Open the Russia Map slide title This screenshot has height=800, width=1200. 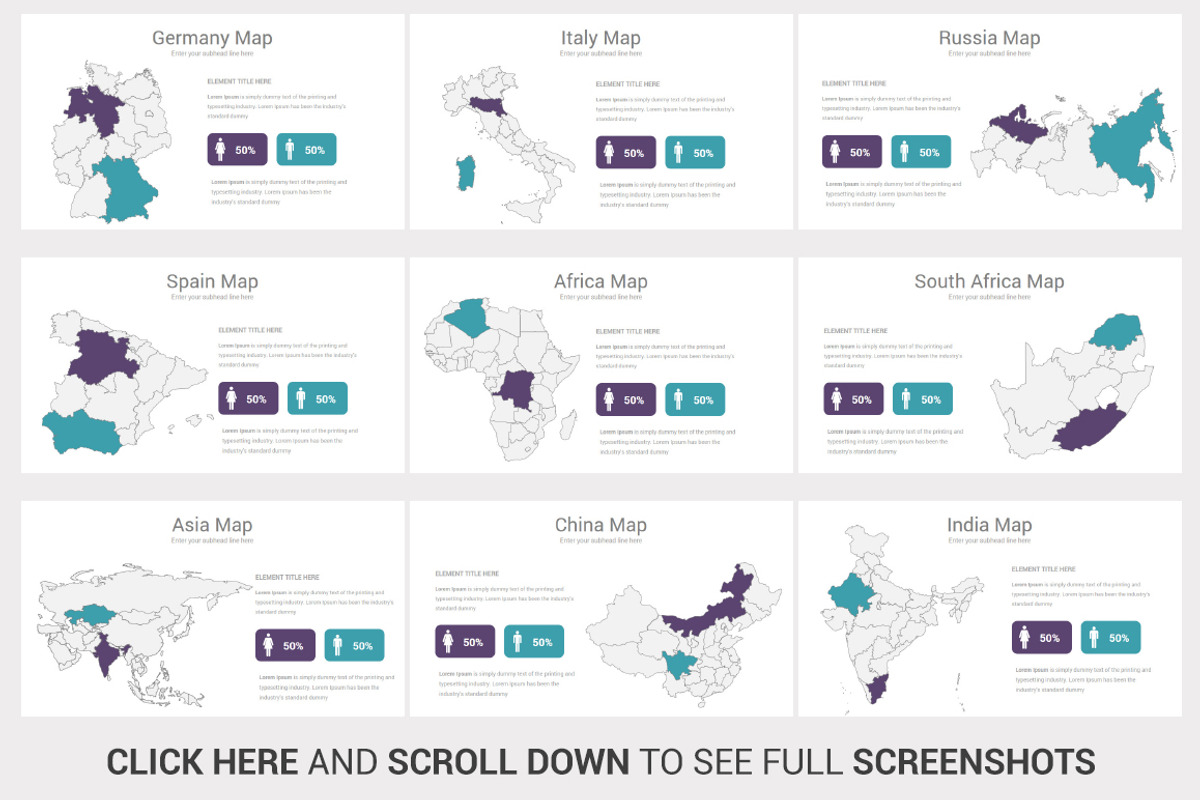coord(988,38)
